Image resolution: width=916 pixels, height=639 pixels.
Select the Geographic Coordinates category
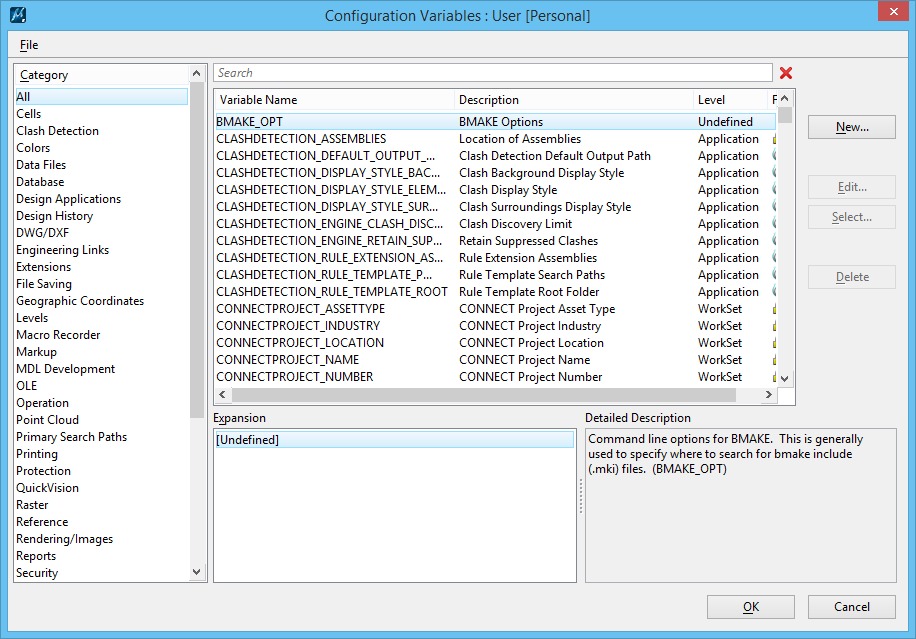(x=102, y=301)
